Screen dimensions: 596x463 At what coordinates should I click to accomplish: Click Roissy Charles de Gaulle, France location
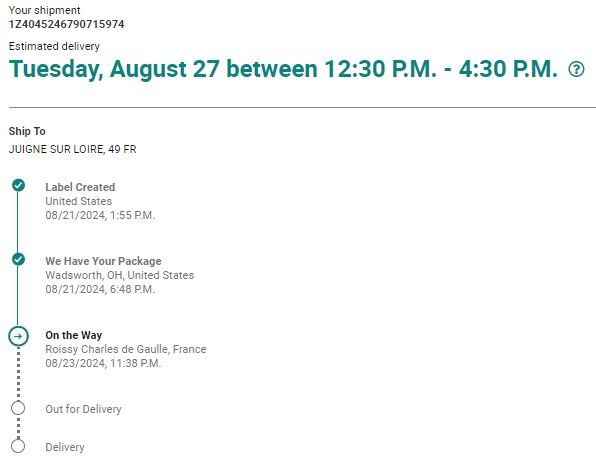click(x=126, y=349)
